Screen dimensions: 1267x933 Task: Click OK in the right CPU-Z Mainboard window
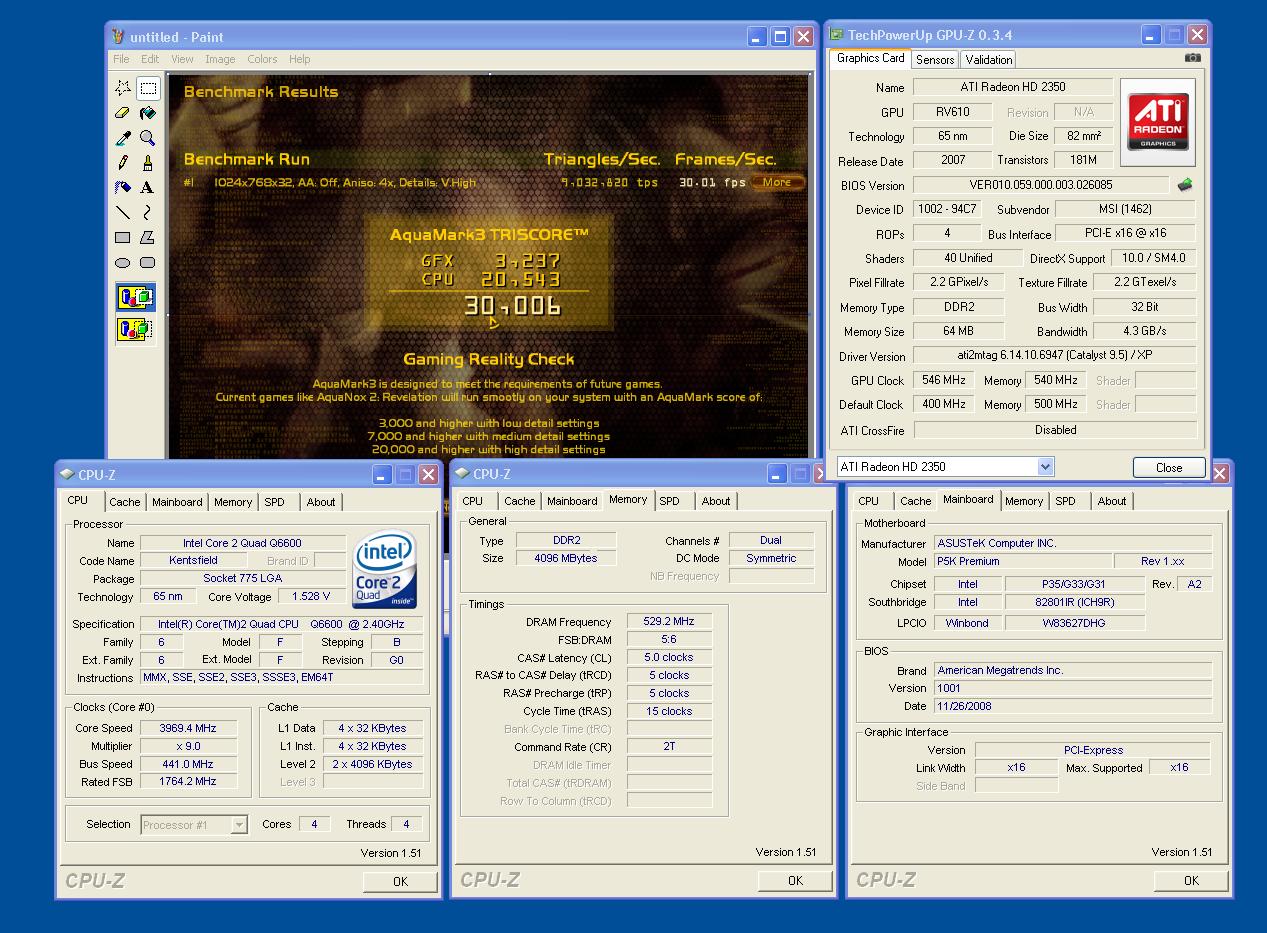coord(1191,880)
